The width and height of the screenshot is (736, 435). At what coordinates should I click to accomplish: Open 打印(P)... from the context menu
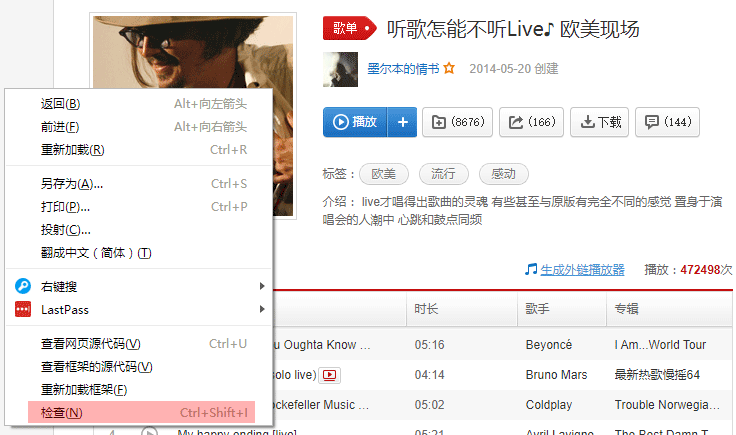[x=139, y=206]
